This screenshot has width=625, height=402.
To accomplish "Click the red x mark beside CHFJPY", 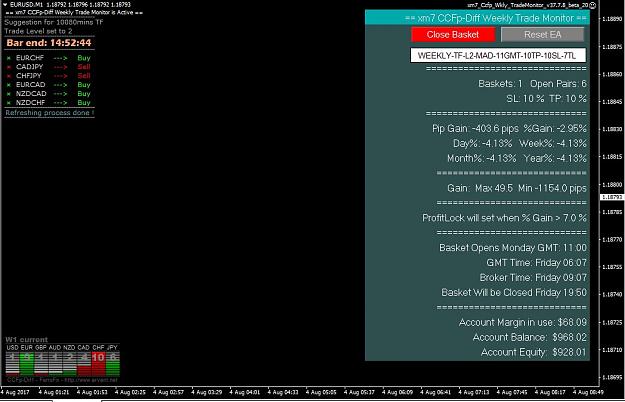I will tap(9, 76).
